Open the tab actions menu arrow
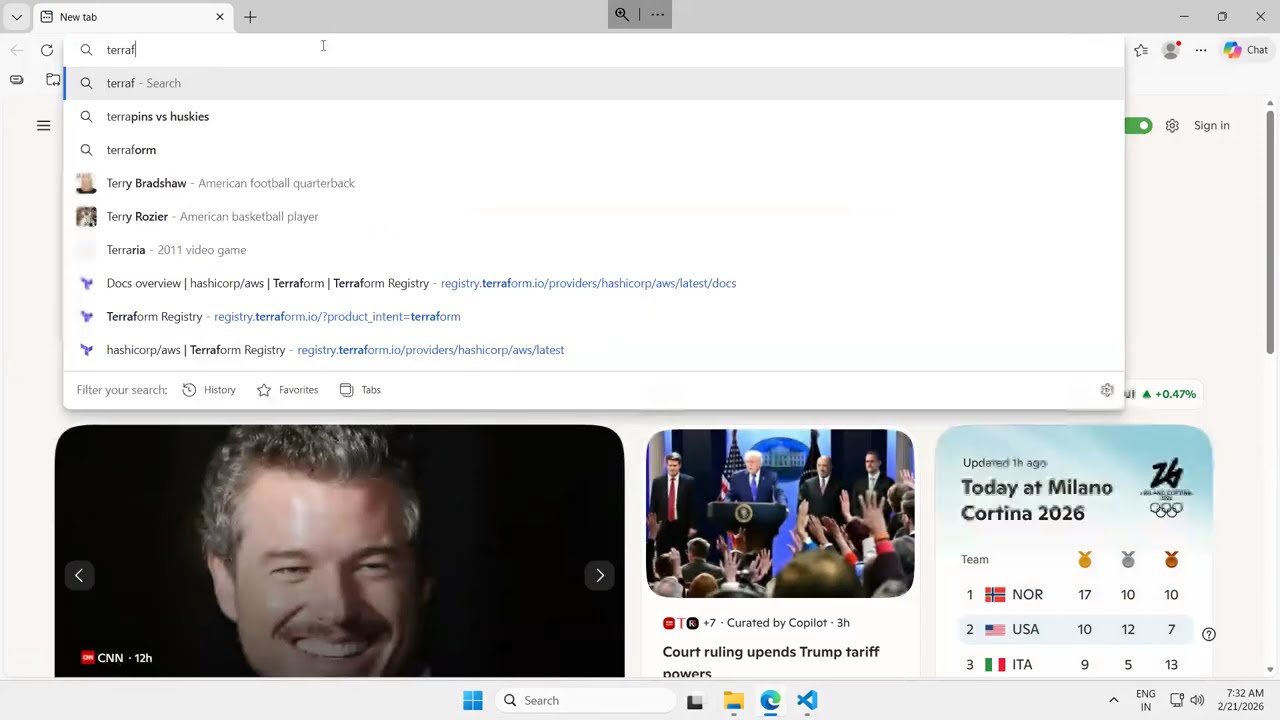 pos(16,17)
